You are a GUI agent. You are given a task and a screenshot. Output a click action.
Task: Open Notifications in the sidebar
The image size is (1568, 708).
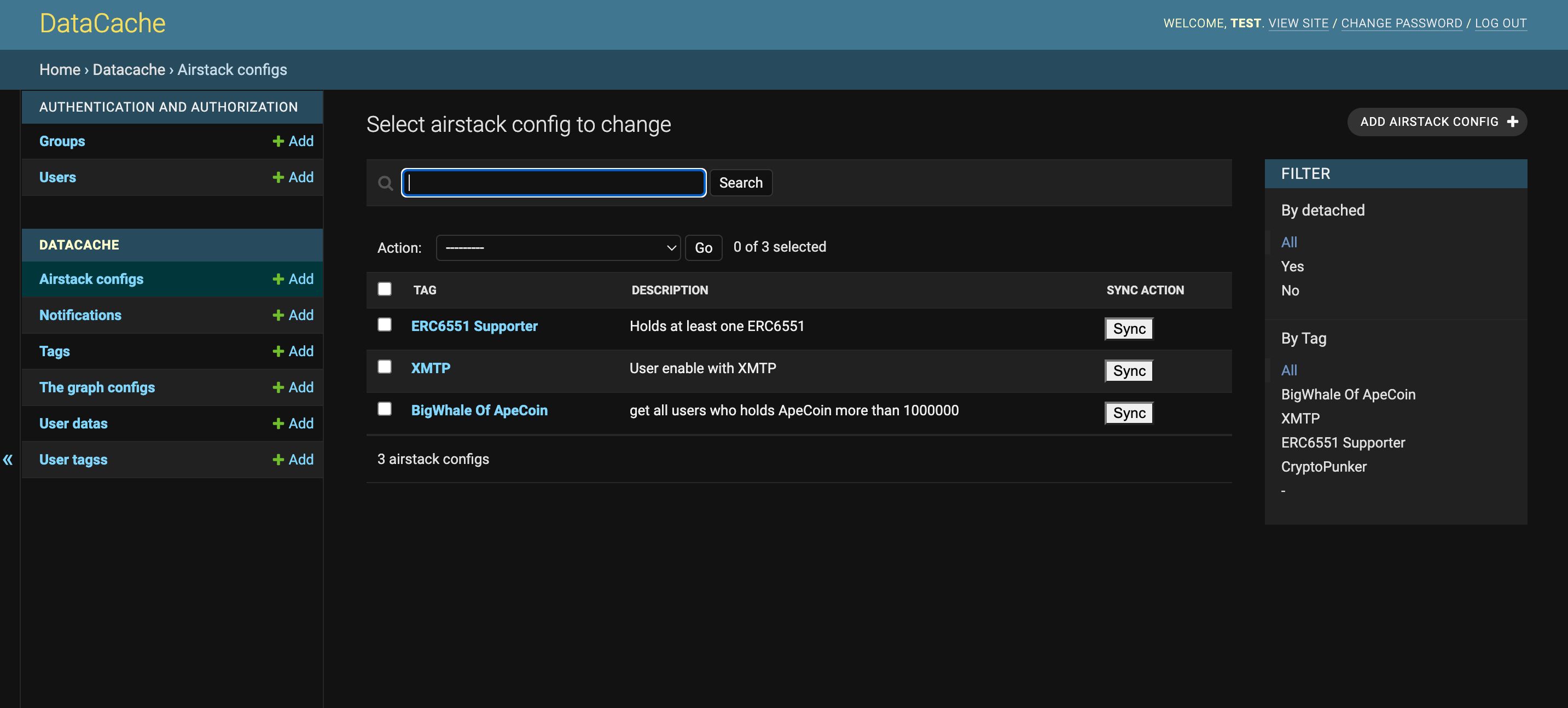80,315
